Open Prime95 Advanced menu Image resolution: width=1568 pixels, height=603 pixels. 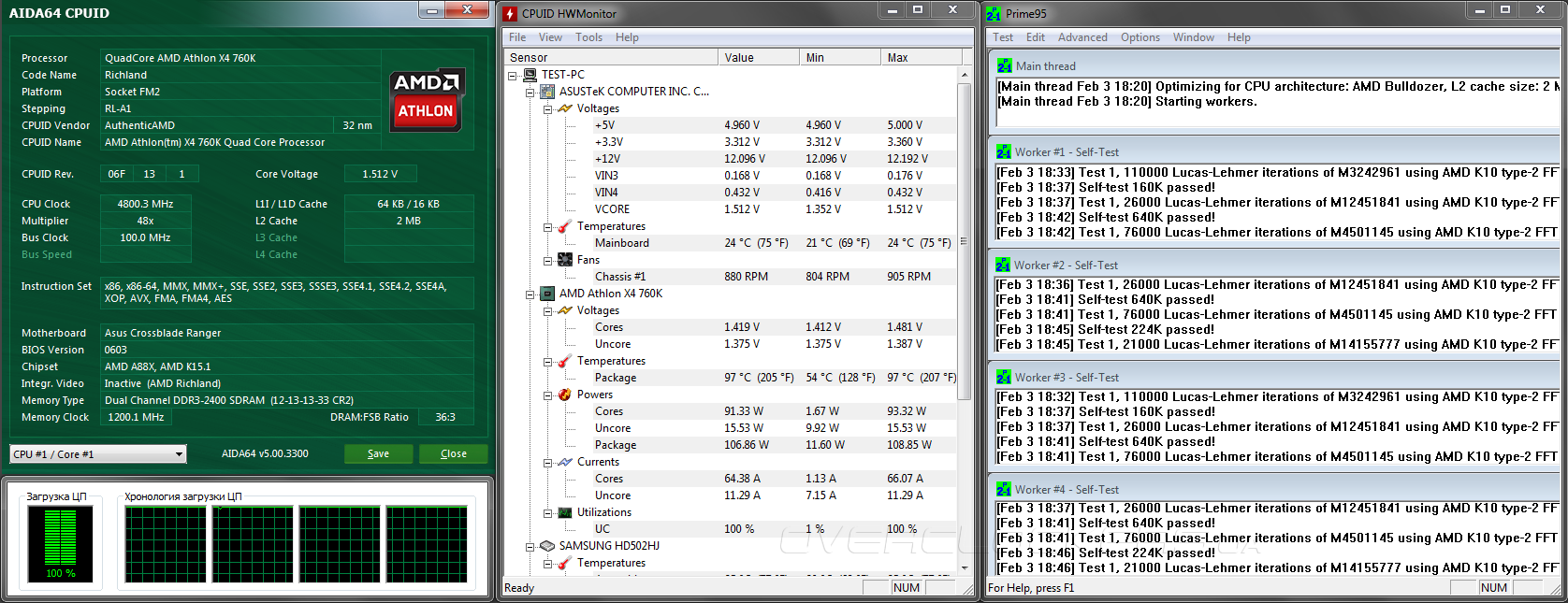(1082, 37)
